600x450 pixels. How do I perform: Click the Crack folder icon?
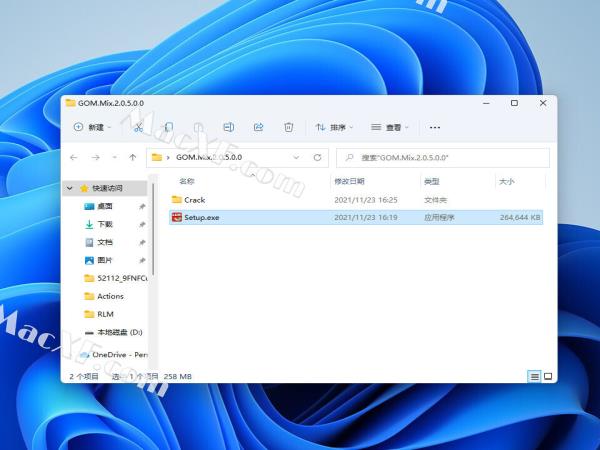(x=176, y=200)
